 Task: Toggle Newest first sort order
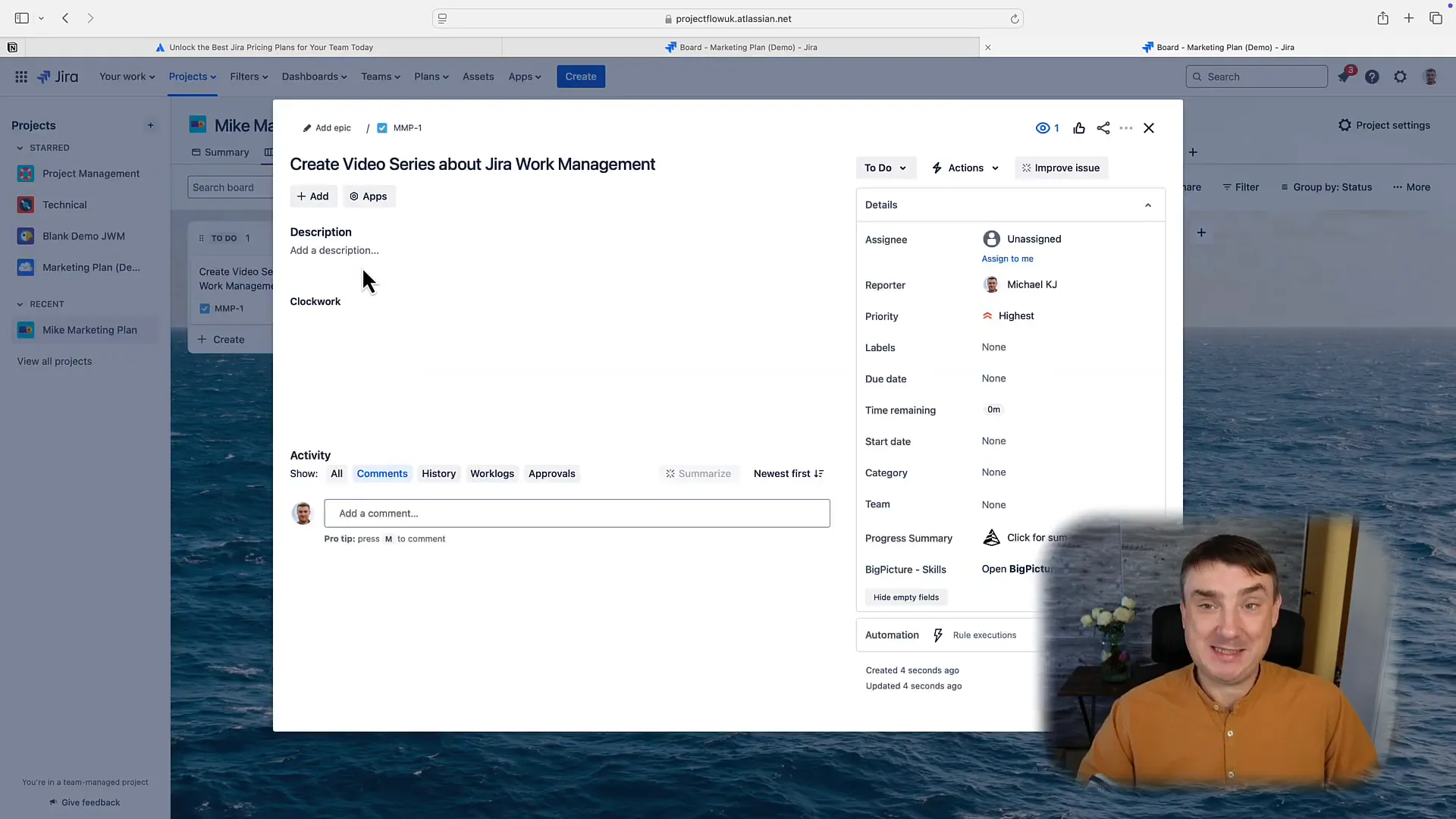pyautogui.click(x=789, y=474)
